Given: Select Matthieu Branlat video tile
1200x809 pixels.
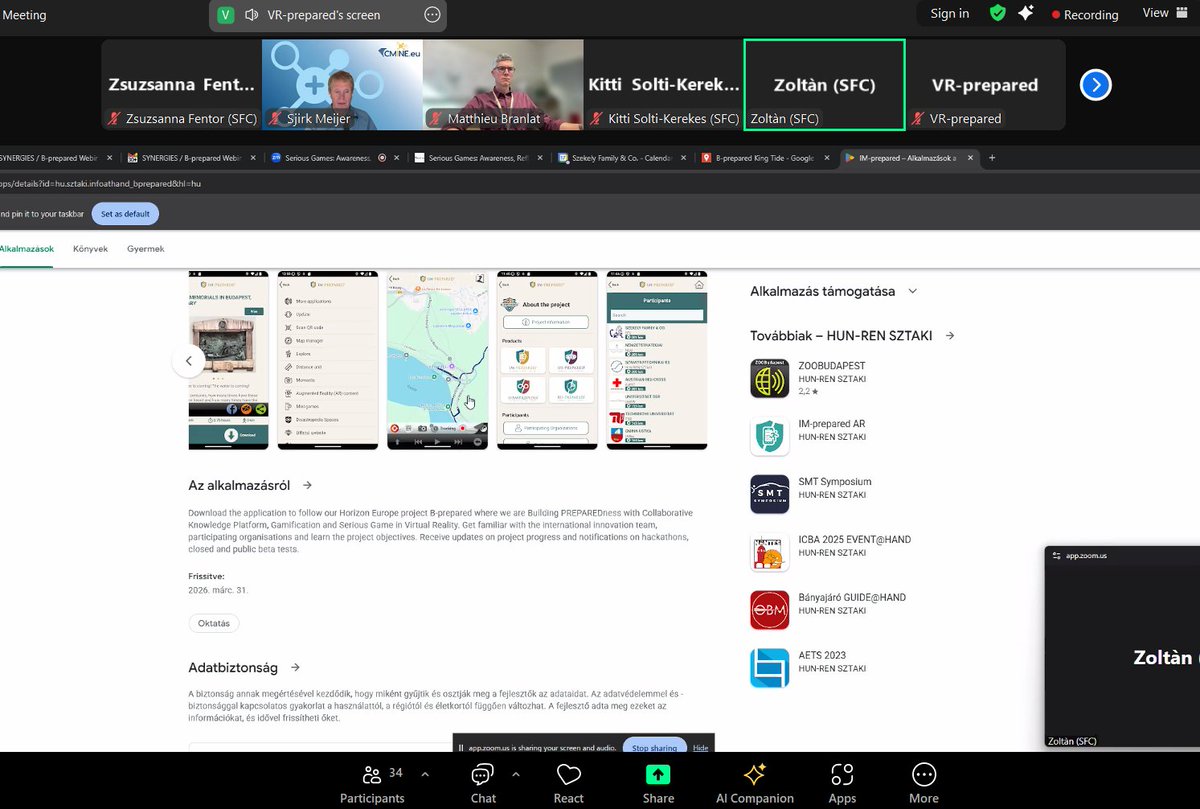Looking at the screenshot, I should (x=503, y=85).
